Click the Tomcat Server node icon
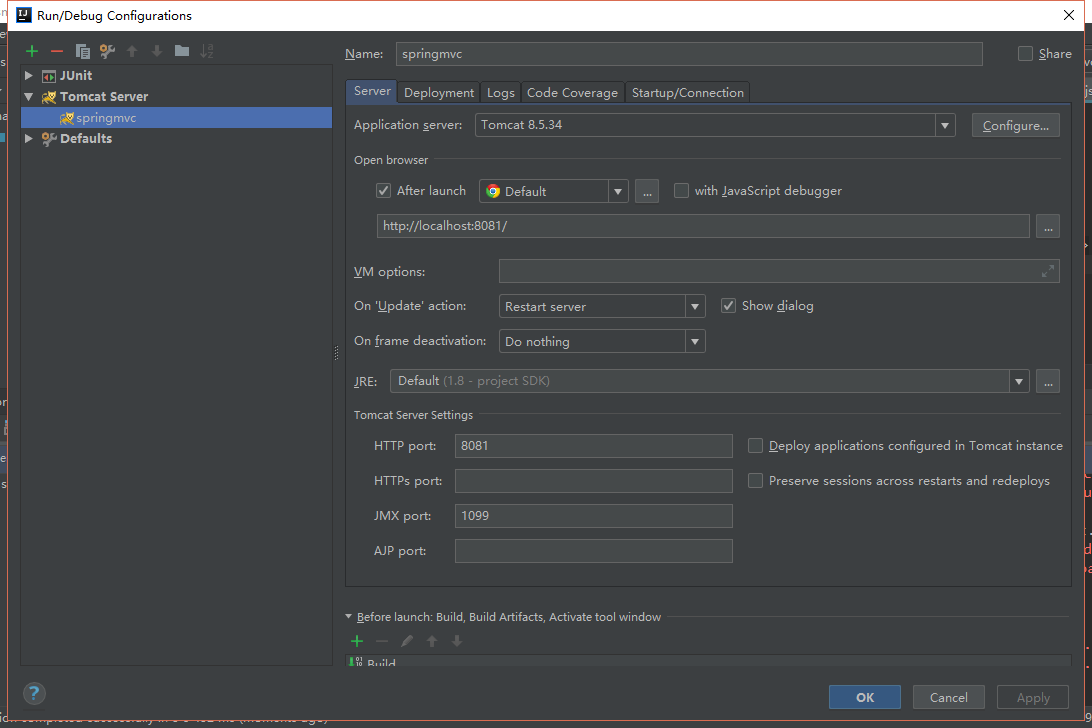 point(49,97)
